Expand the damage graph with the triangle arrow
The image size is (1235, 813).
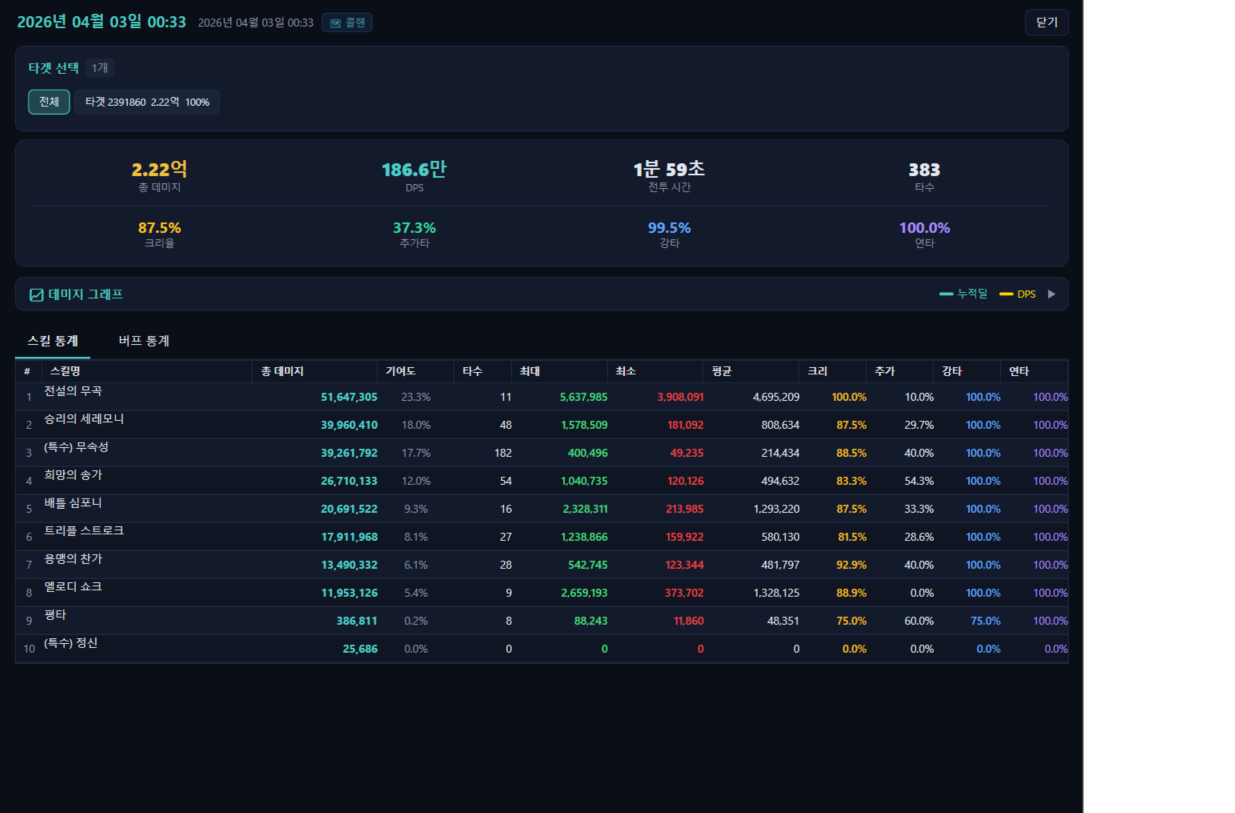click(x=1051, y=294)
